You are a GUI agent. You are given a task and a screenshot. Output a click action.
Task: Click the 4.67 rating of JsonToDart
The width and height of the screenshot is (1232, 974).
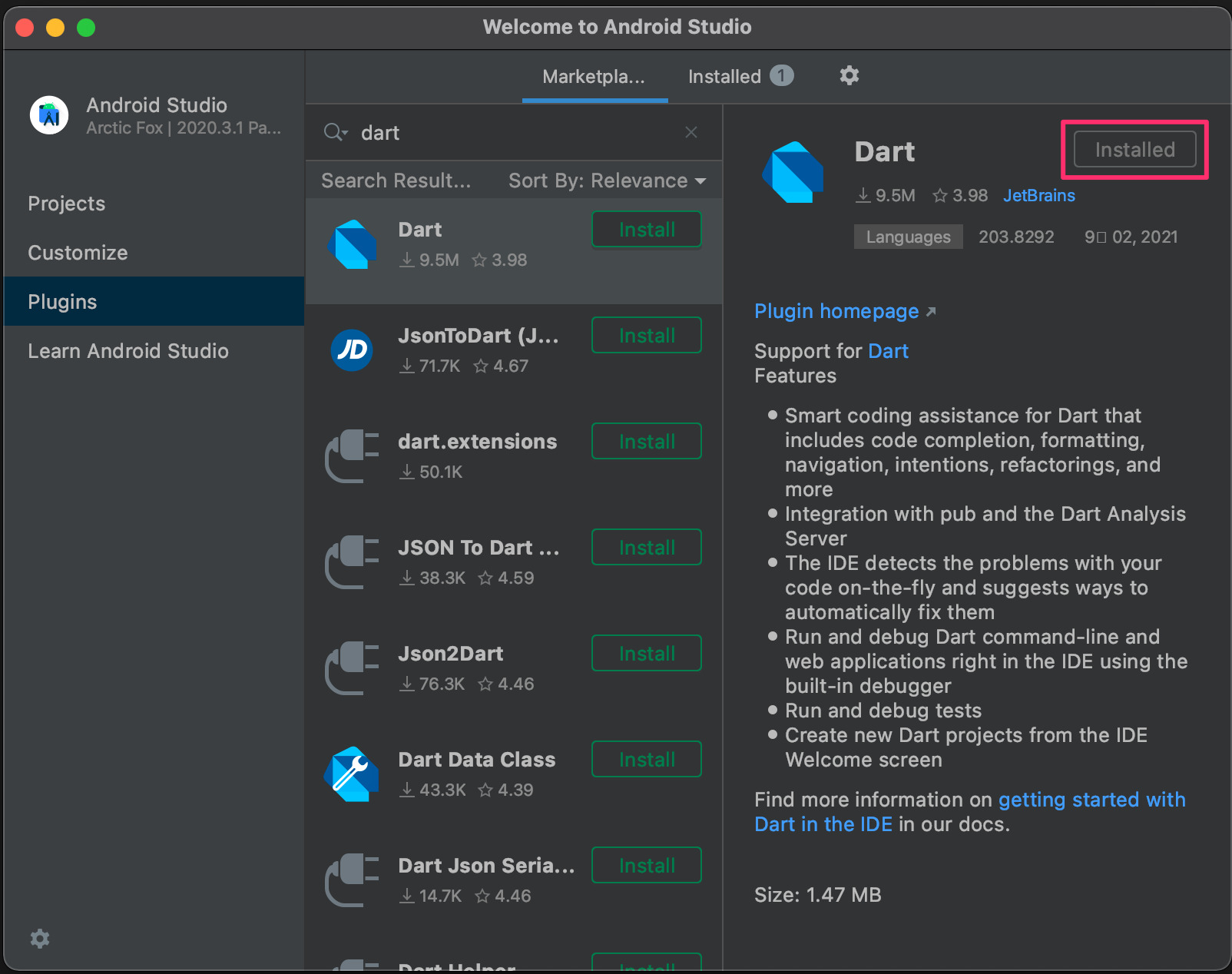(x=502, y=366)
